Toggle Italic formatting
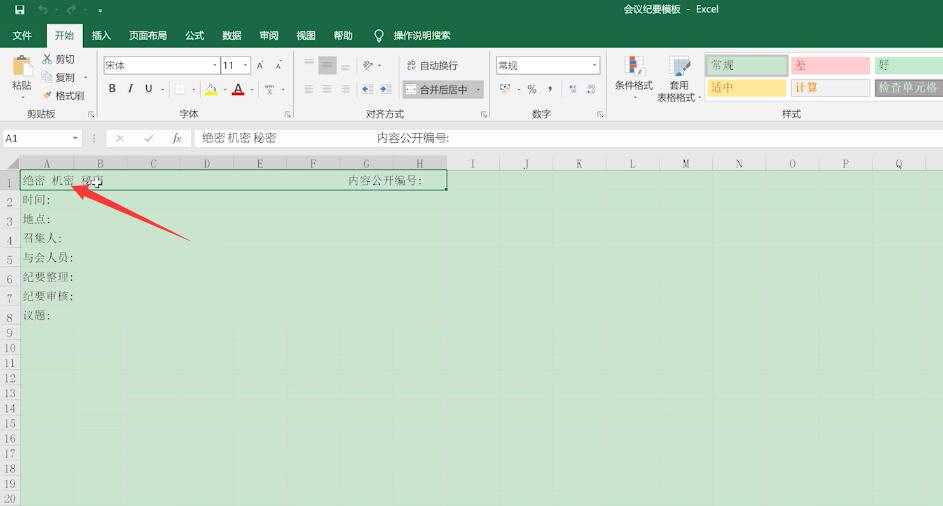The image size is (943, 506). 131,89
